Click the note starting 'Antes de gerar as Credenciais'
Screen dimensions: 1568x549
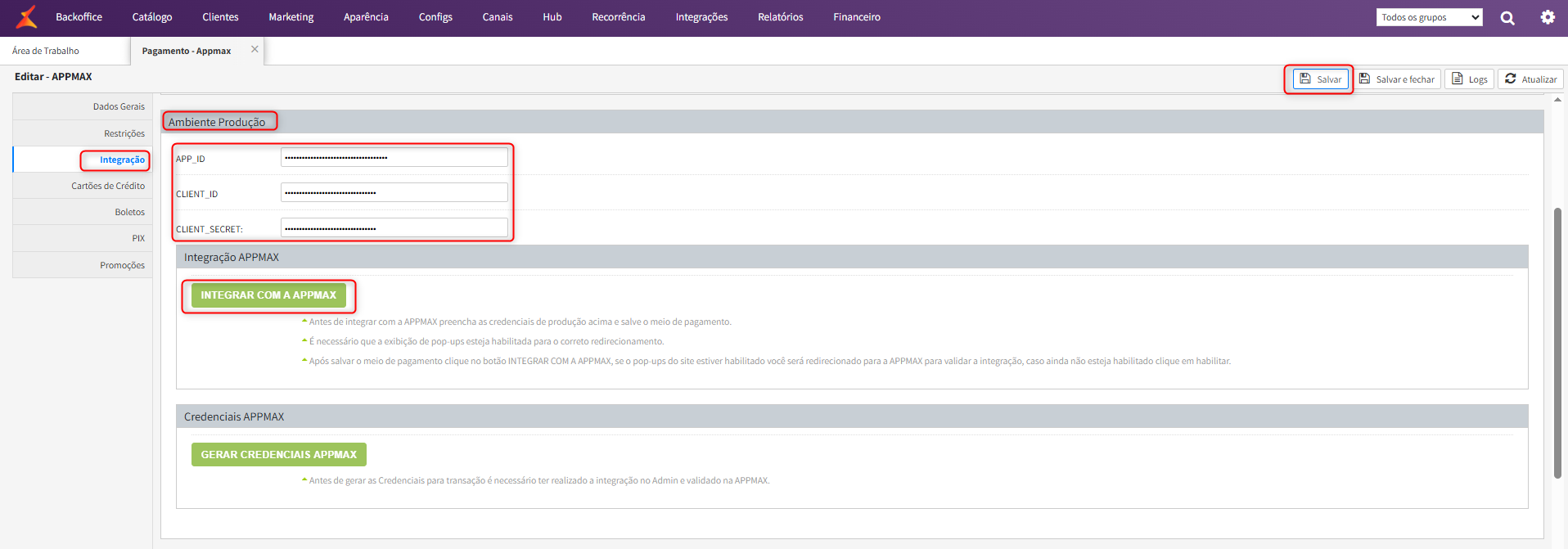tap(539, 480)
